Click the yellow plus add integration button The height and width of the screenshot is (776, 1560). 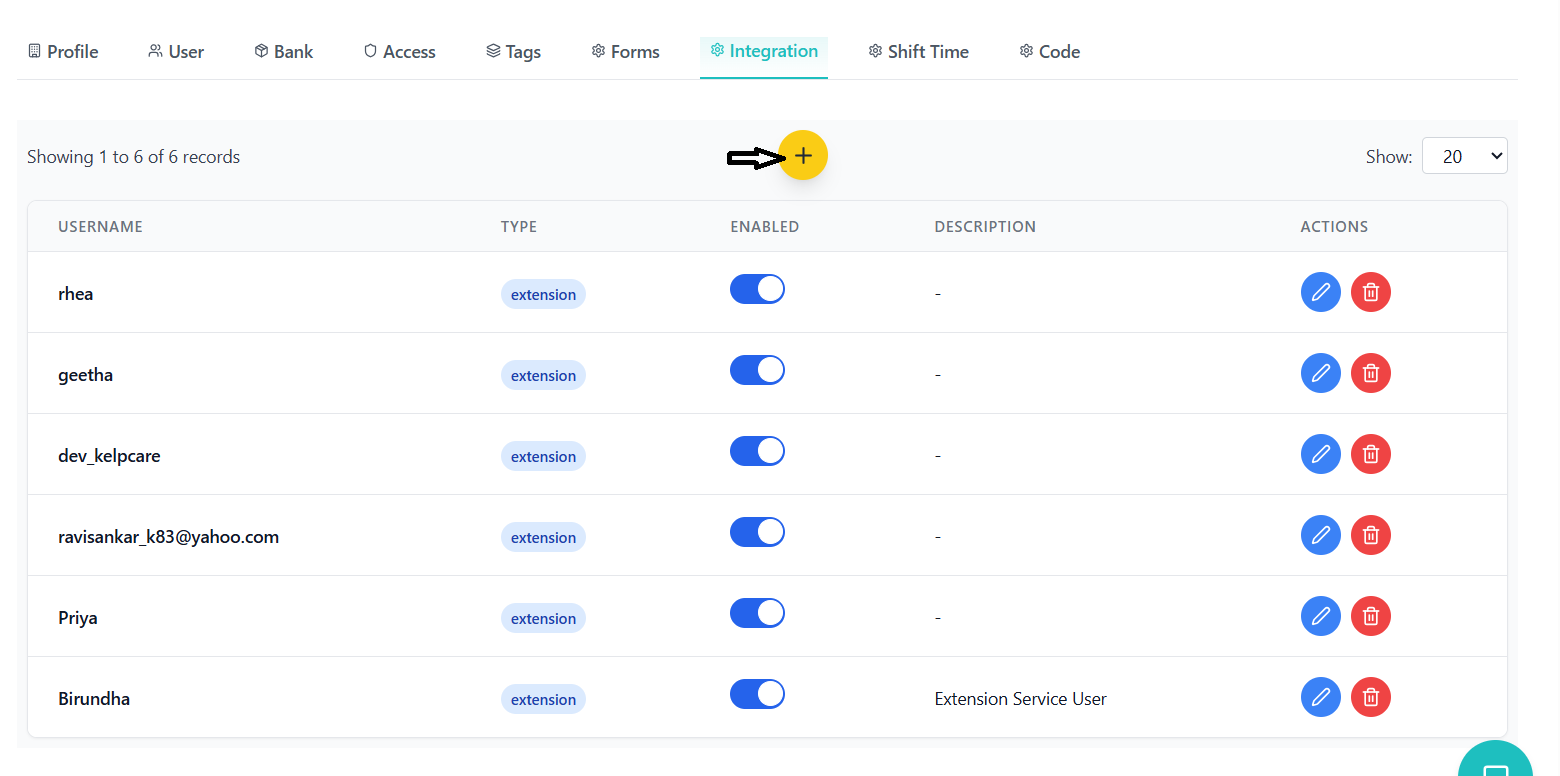802,156
